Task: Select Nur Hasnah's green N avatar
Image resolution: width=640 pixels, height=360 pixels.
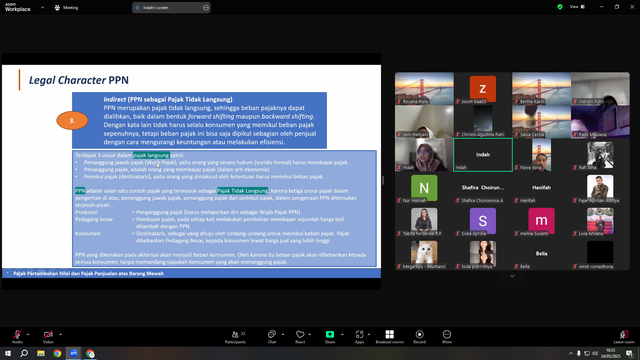Action: pos(424,188)
